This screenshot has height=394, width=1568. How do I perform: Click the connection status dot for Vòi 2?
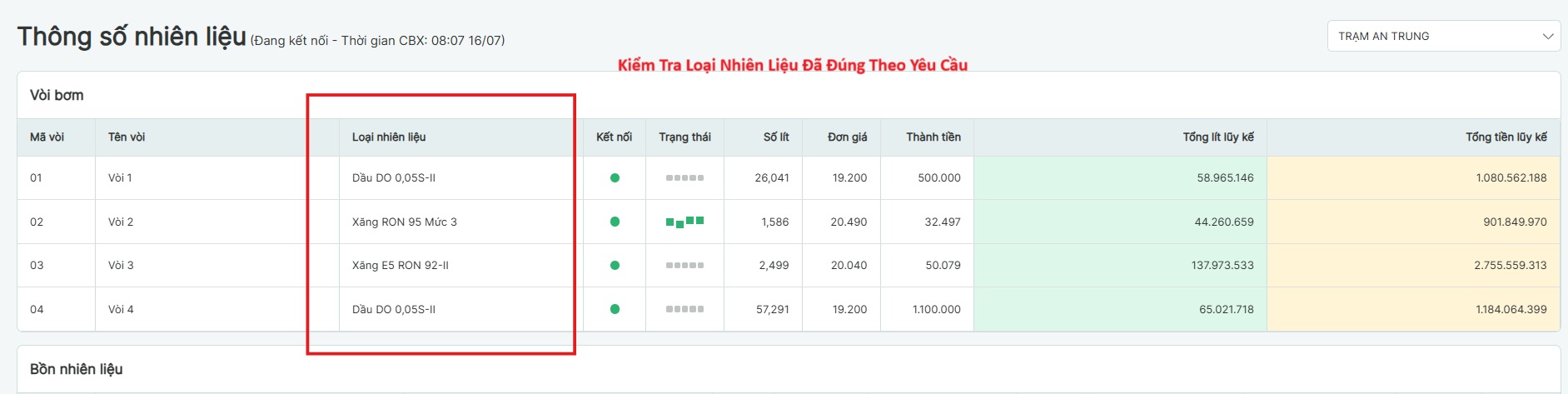[x=615, y=222]
